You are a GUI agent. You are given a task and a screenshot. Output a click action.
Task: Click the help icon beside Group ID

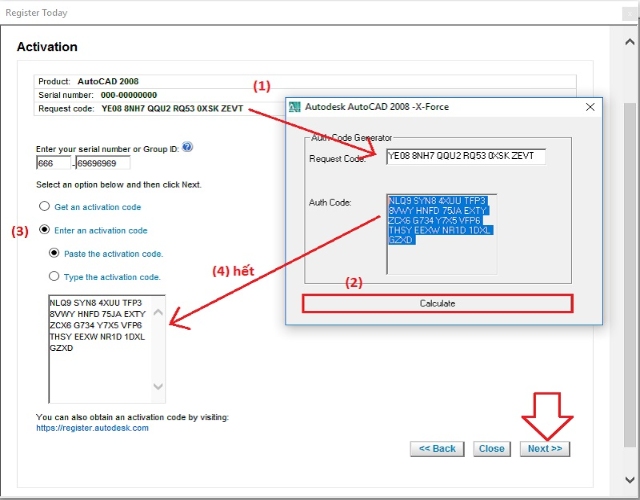187,147
